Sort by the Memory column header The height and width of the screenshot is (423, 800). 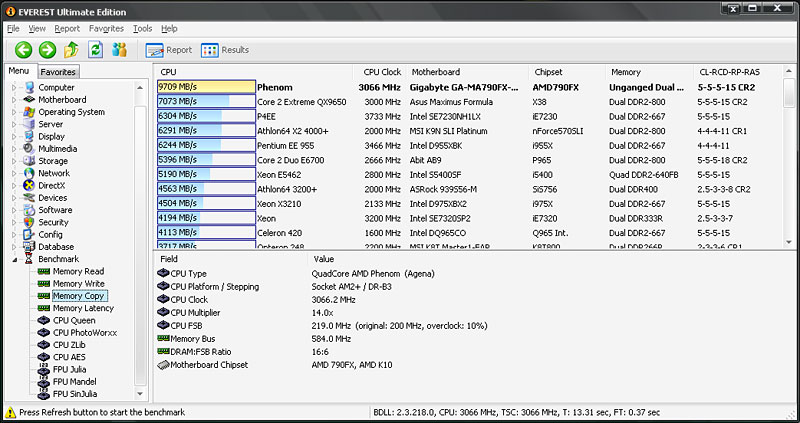click(x=649, y=72)
